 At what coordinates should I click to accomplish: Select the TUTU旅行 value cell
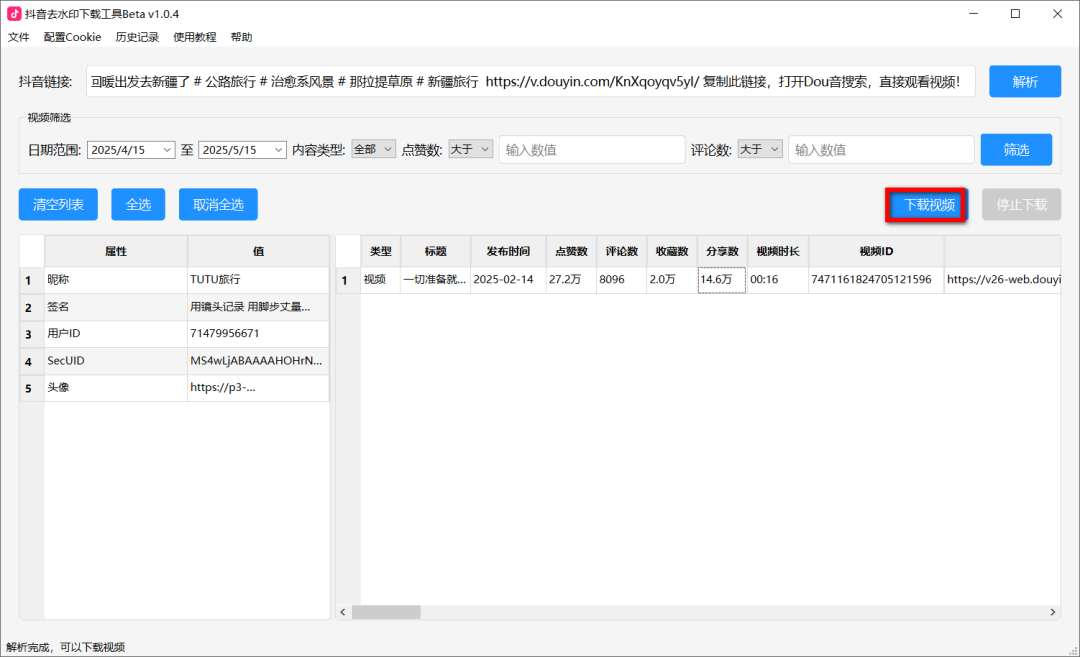[258, 280]
